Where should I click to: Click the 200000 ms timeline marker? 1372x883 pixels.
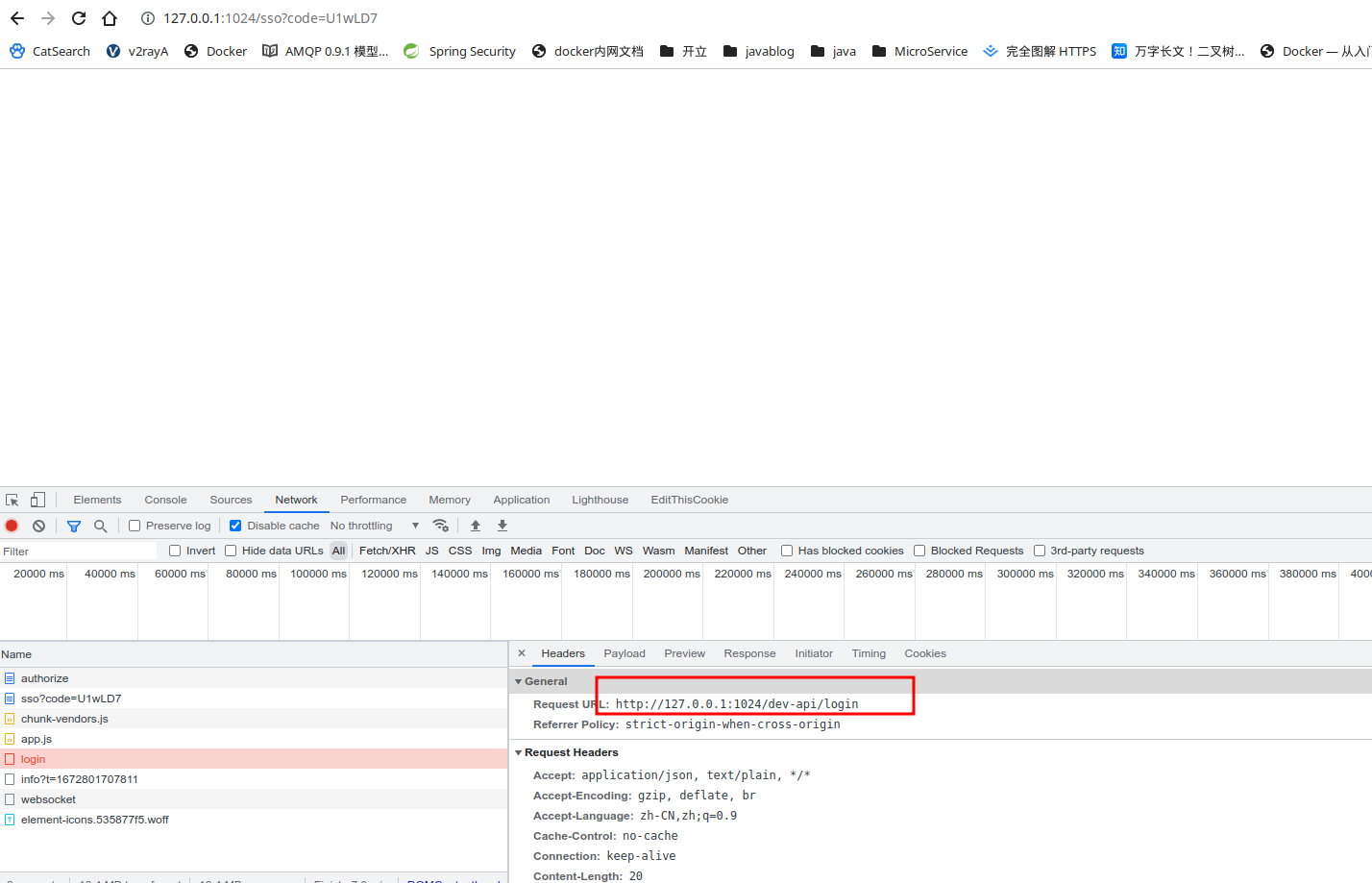(672, 574)
